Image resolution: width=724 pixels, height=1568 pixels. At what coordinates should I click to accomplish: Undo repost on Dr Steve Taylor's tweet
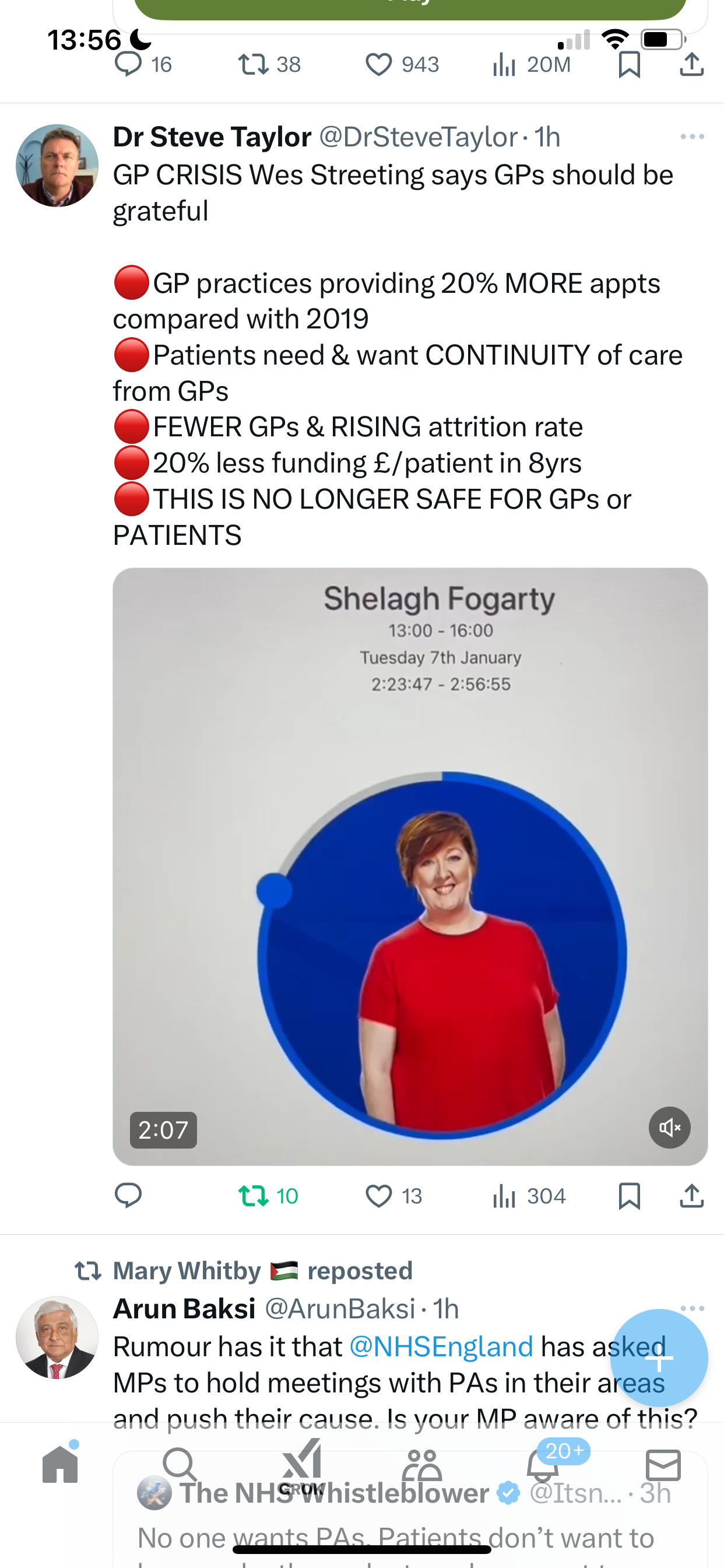(x=268, y=1195)
